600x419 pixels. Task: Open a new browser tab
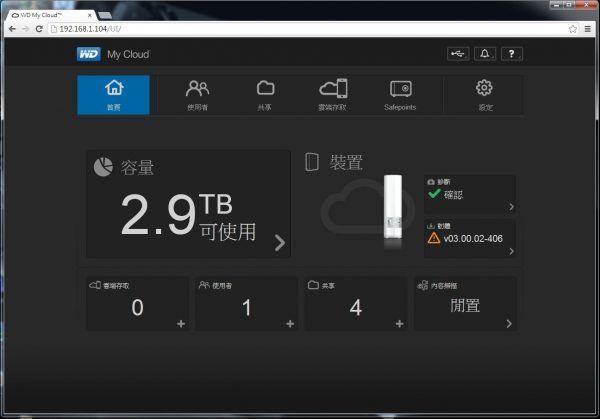(x=105, y=15)
